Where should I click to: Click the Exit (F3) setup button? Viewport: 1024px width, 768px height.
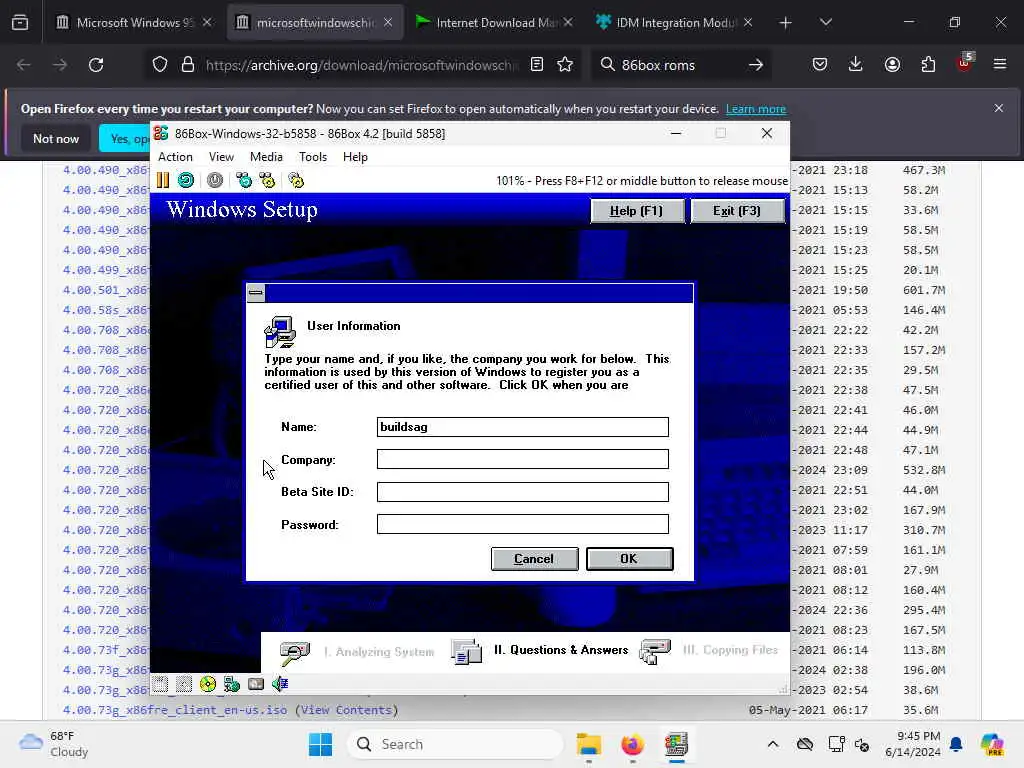737,211
